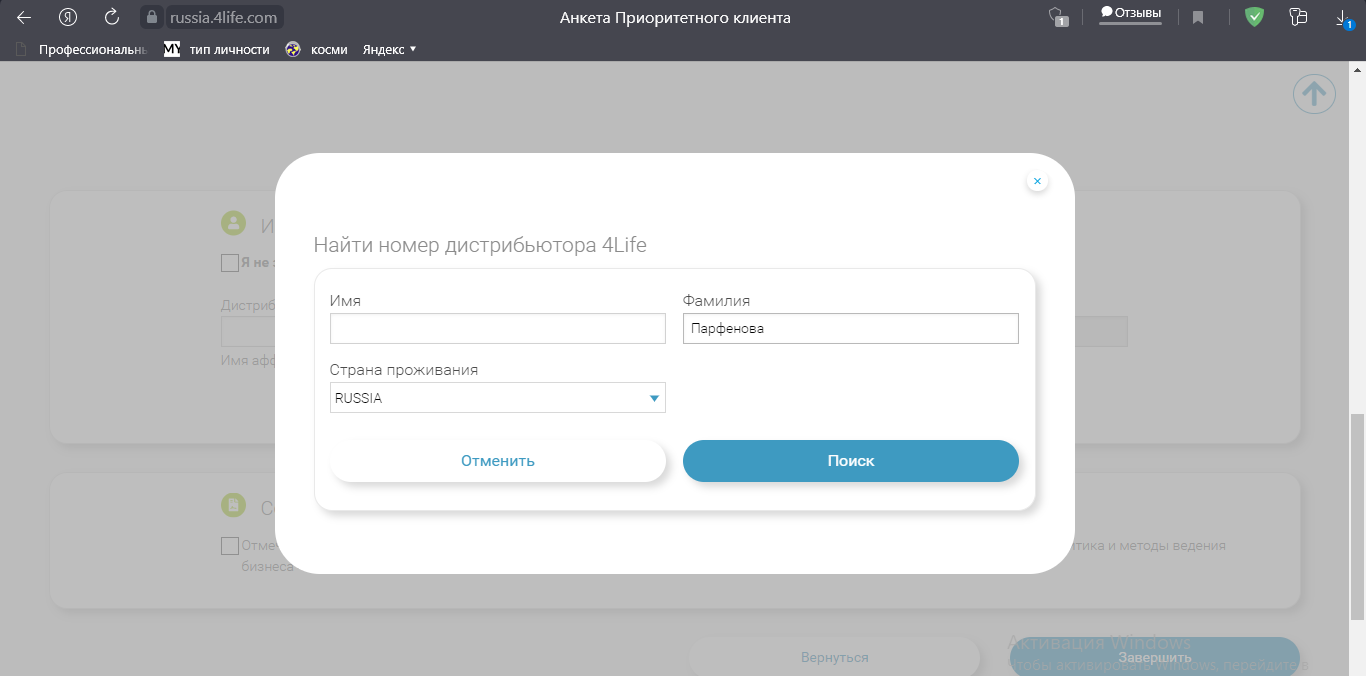Click the padlock site security icon

pyautogui.click(x=152, y=17)
